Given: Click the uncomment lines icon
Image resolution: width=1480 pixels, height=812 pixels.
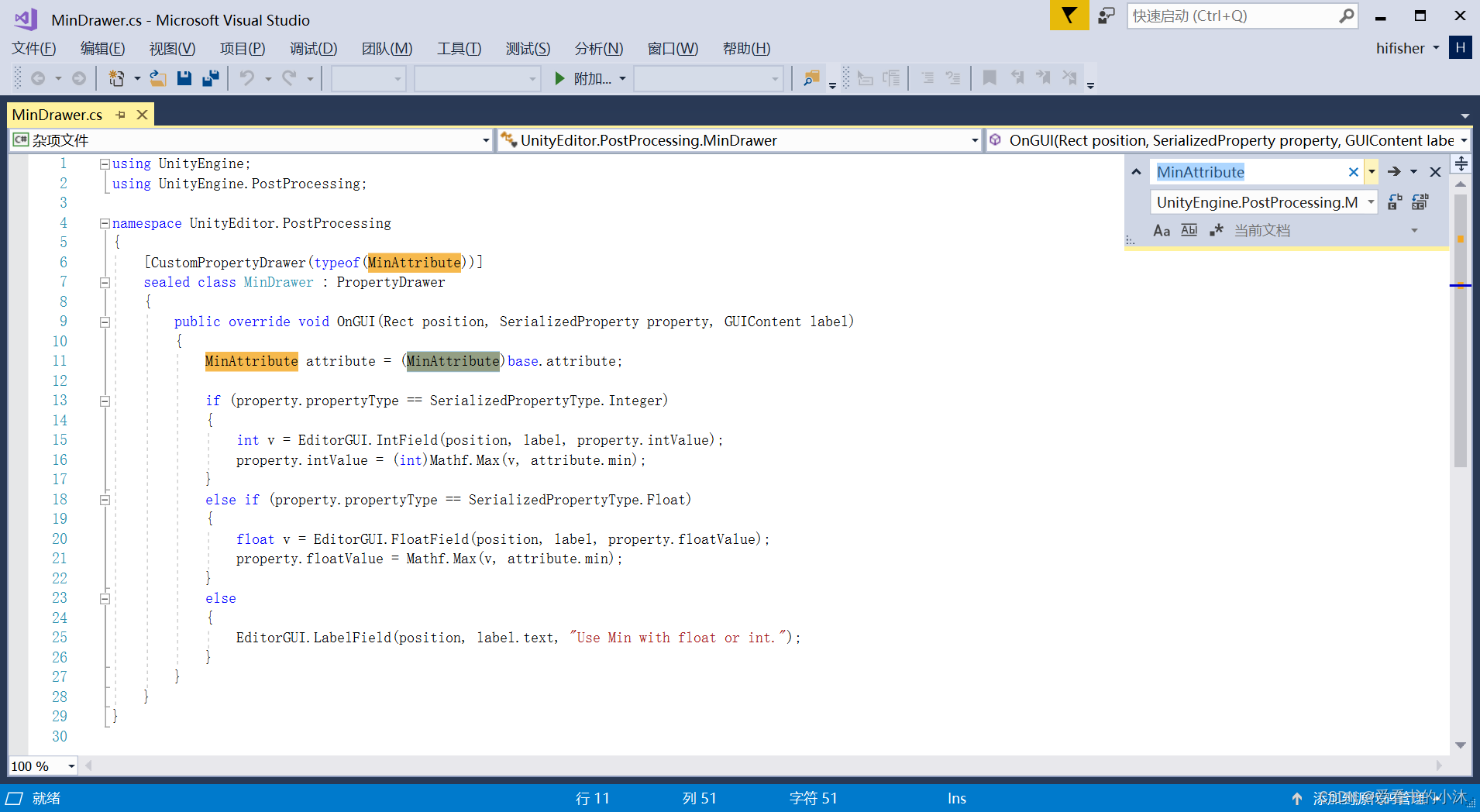Looking at the screenshot, I should click(953, 78).
